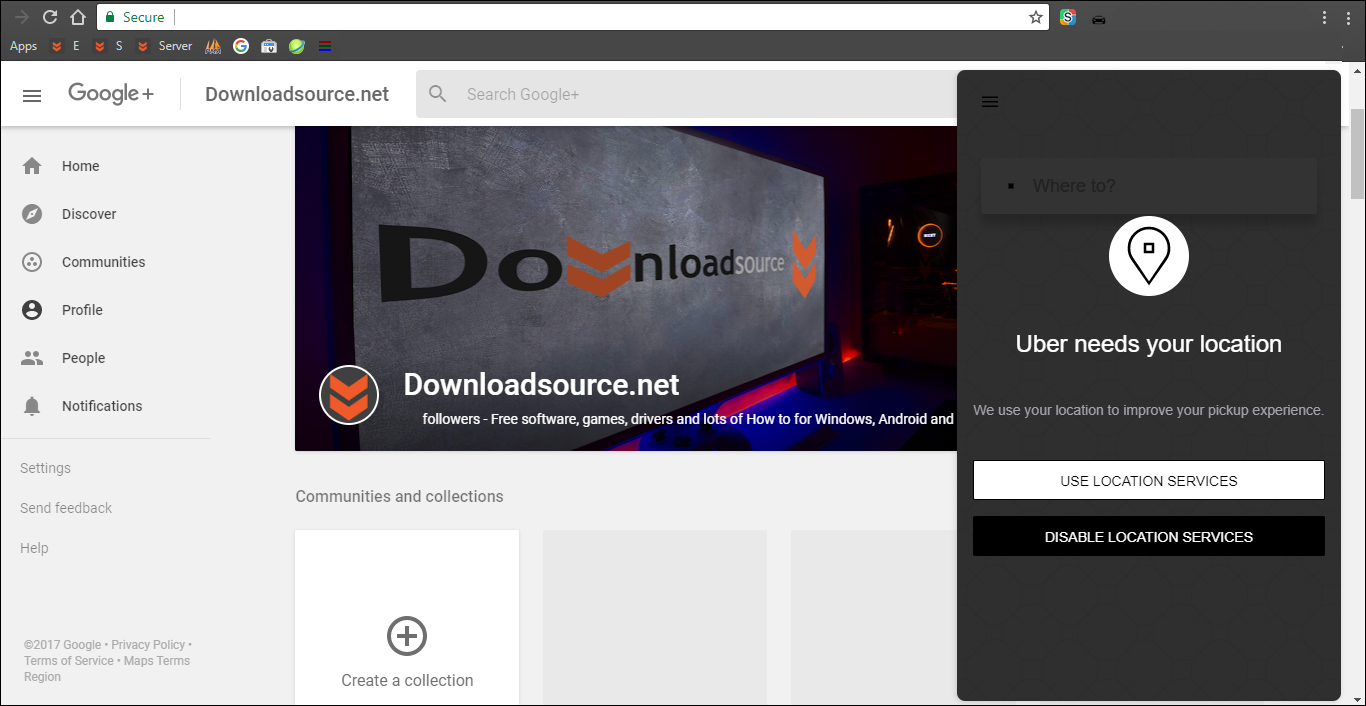Open the Uber car extension icon
This screenshot has height=706, width=1366.
tap(1099, 18)
